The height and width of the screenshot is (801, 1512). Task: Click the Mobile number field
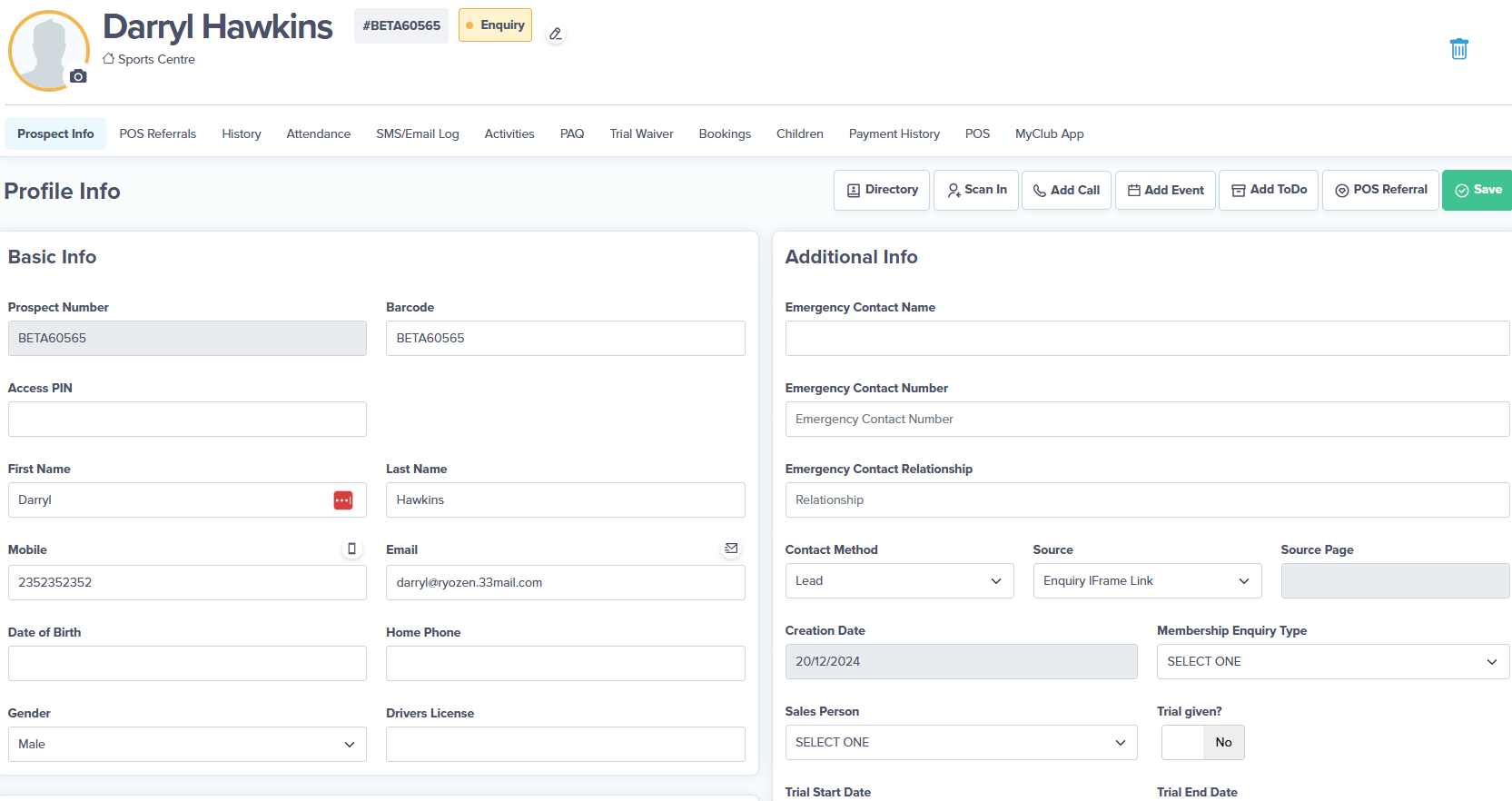pyautogui.click(x=187, y=583)
